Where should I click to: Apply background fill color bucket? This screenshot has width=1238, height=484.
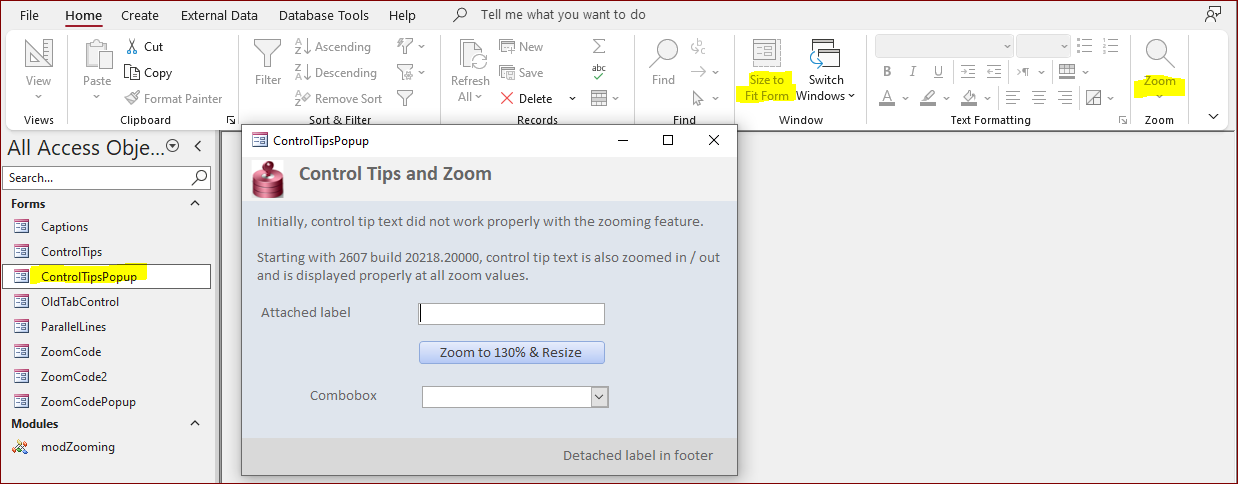coord(968,98)
